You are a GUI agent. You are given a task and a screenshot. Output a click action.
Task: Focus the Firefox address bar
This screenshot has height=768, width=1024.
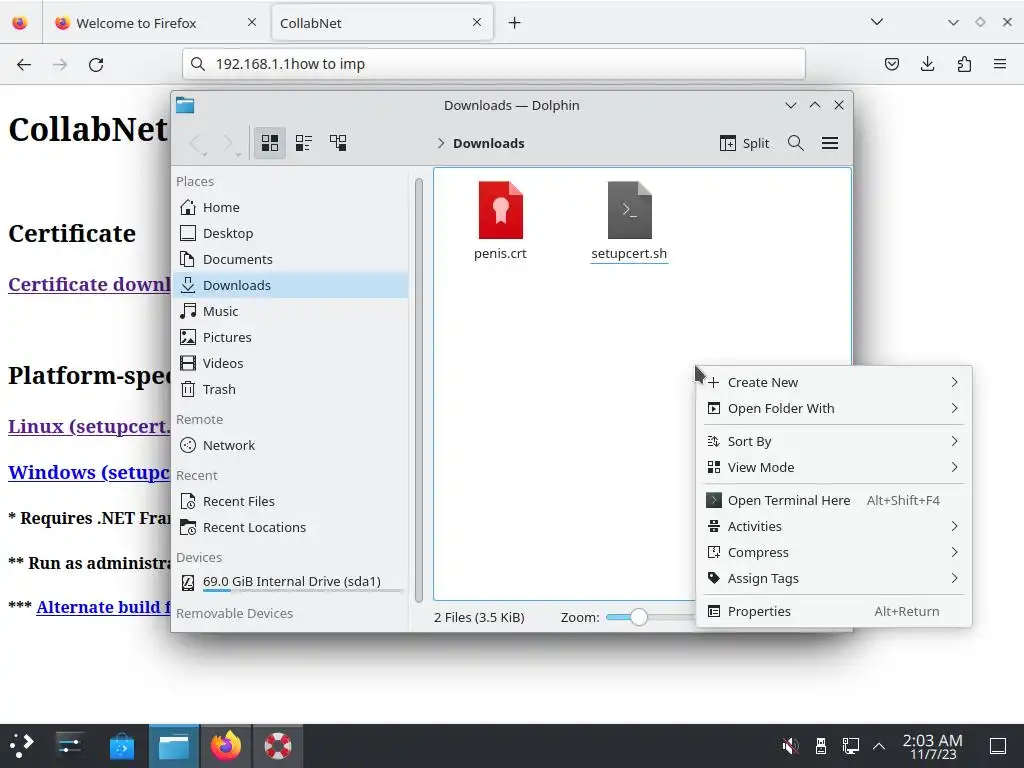[494, 64]
